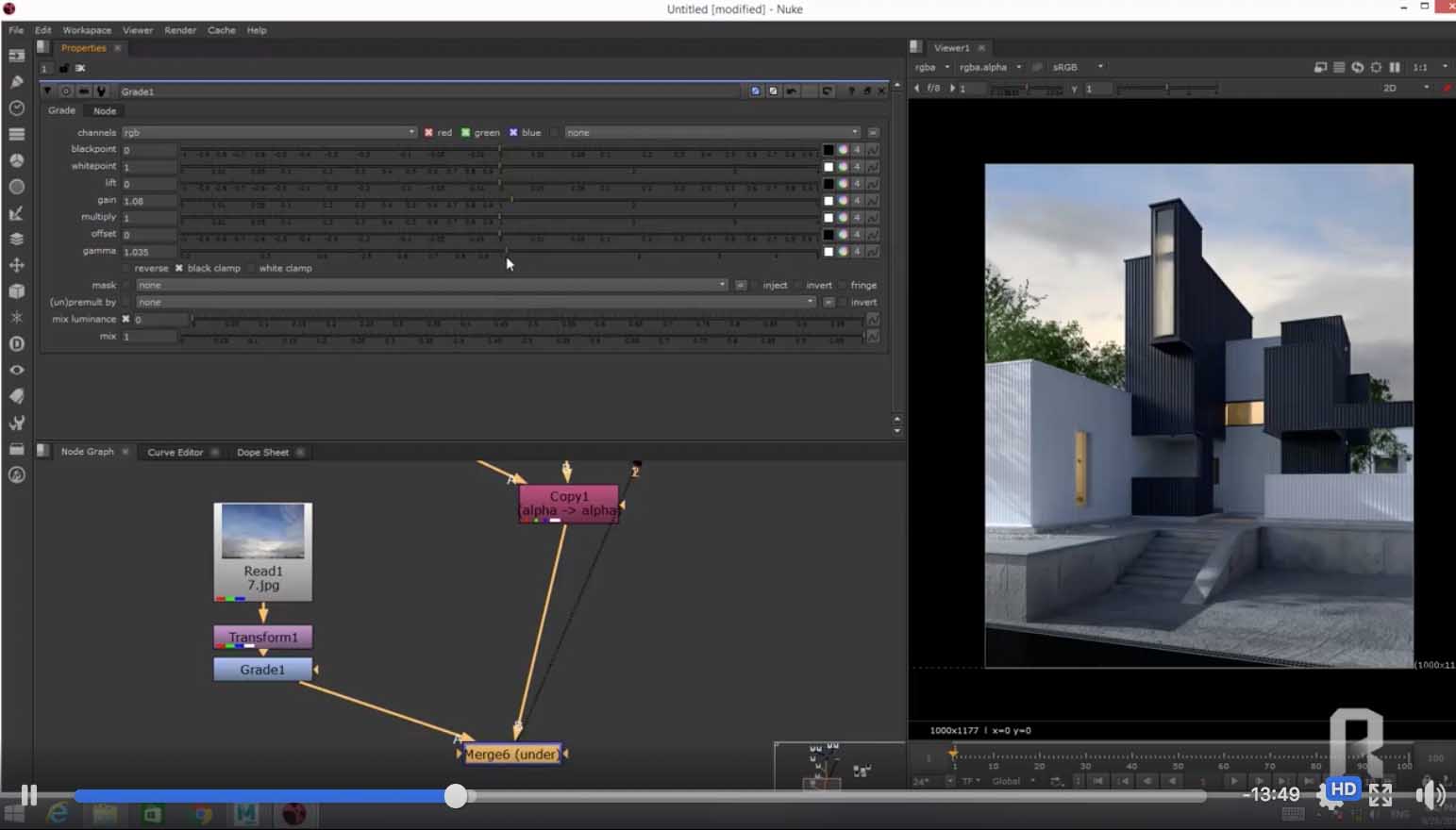Open the Transform nodes menu icon
1456x830 pixels.
[16, 265]
